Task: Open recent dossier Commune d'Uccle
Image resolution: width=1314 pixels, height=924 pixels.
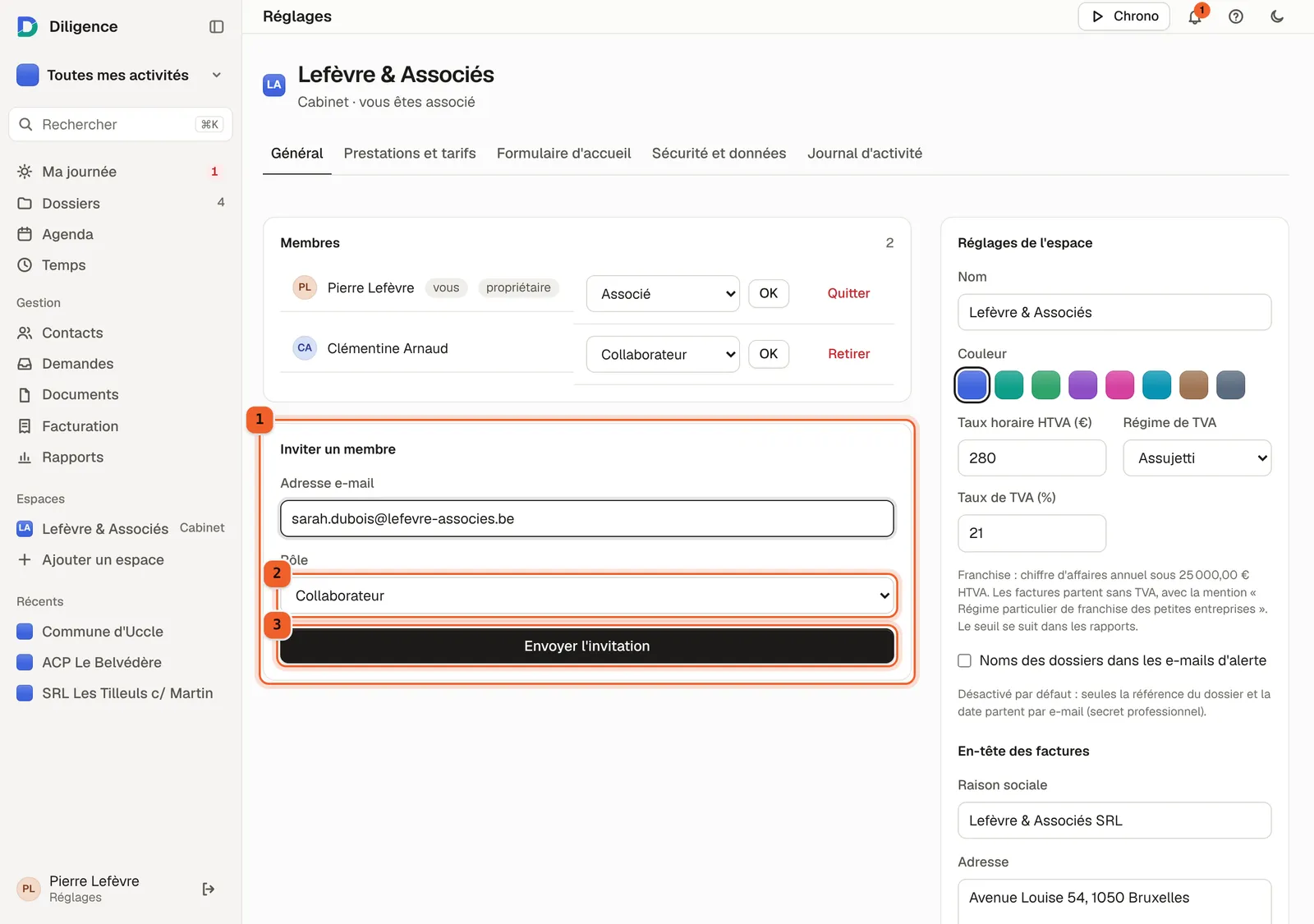Action: [x=121, y=632]
